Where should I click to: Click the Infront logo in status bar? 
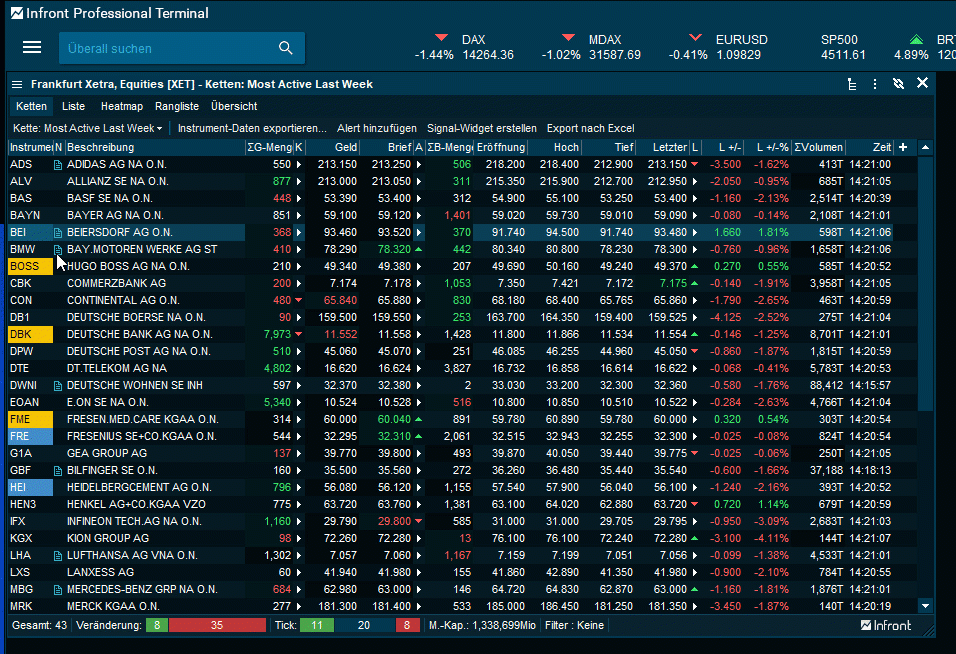[x=886, y=625]
